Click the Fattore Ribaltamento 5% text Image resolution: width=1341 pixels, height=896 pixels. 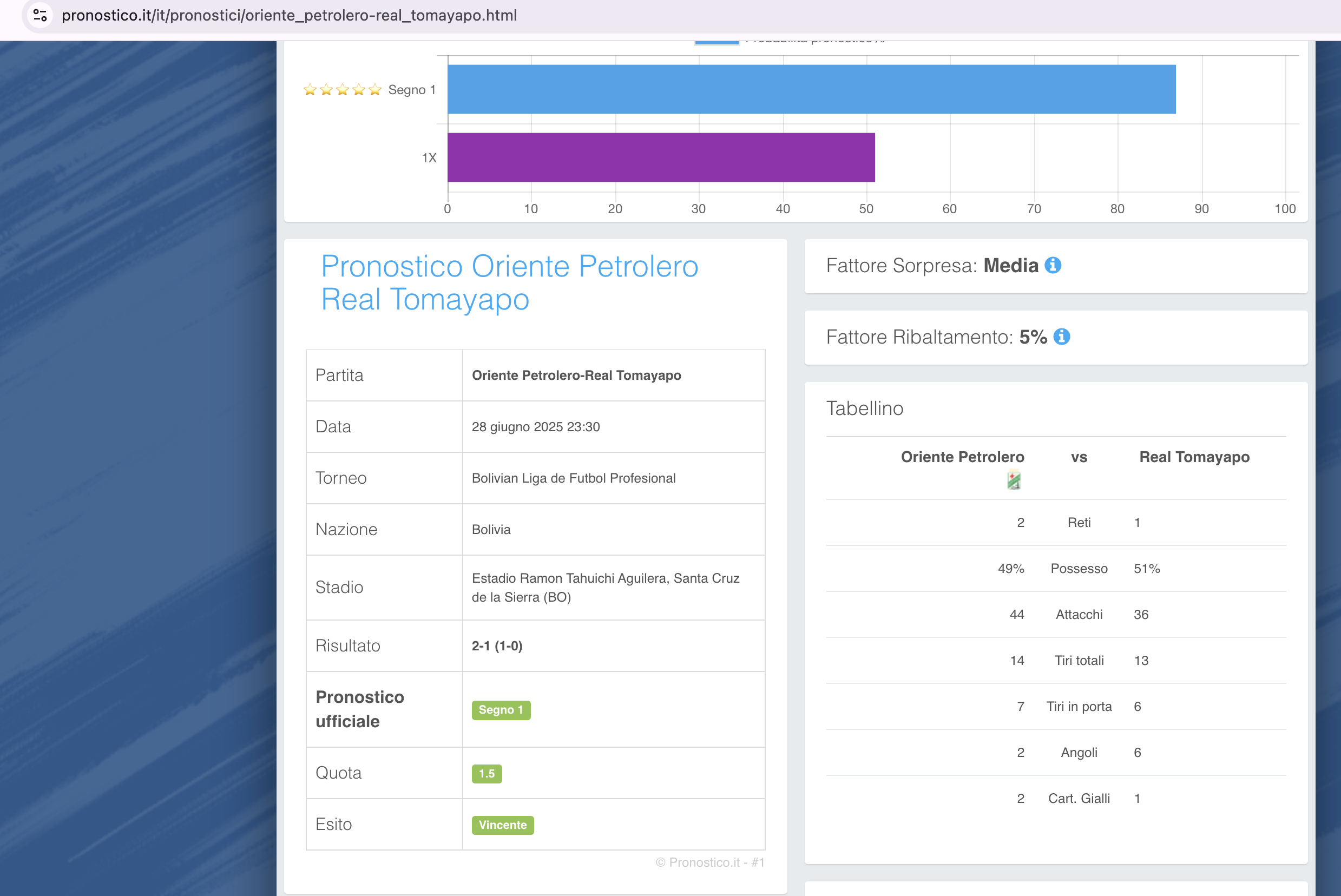[x=937, y=337]
